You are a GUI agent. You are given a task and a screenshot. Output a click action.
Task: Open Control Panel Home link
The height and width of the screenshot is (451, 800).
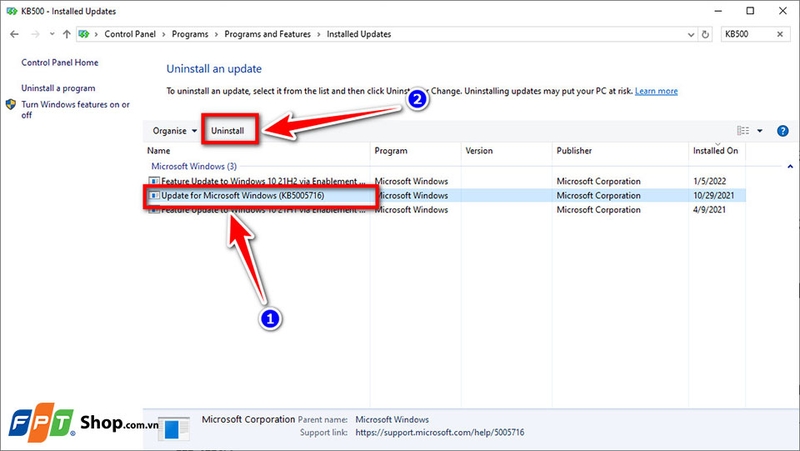pos(60,63)
